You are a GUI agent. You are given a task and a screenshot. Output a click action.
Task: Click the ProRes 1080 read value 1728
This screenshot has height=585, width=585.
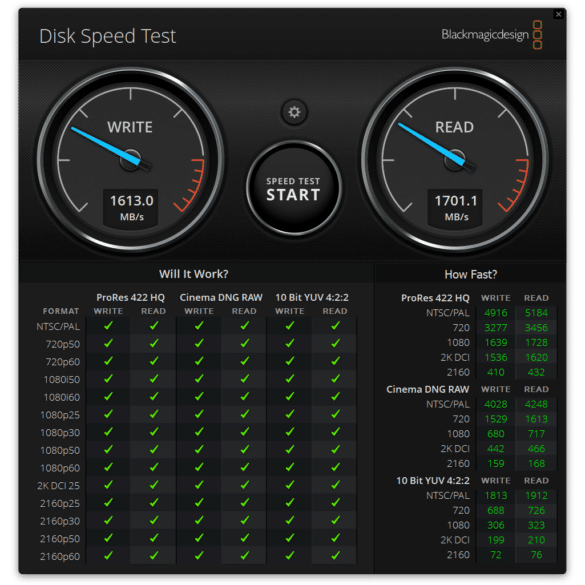(536, 342)
